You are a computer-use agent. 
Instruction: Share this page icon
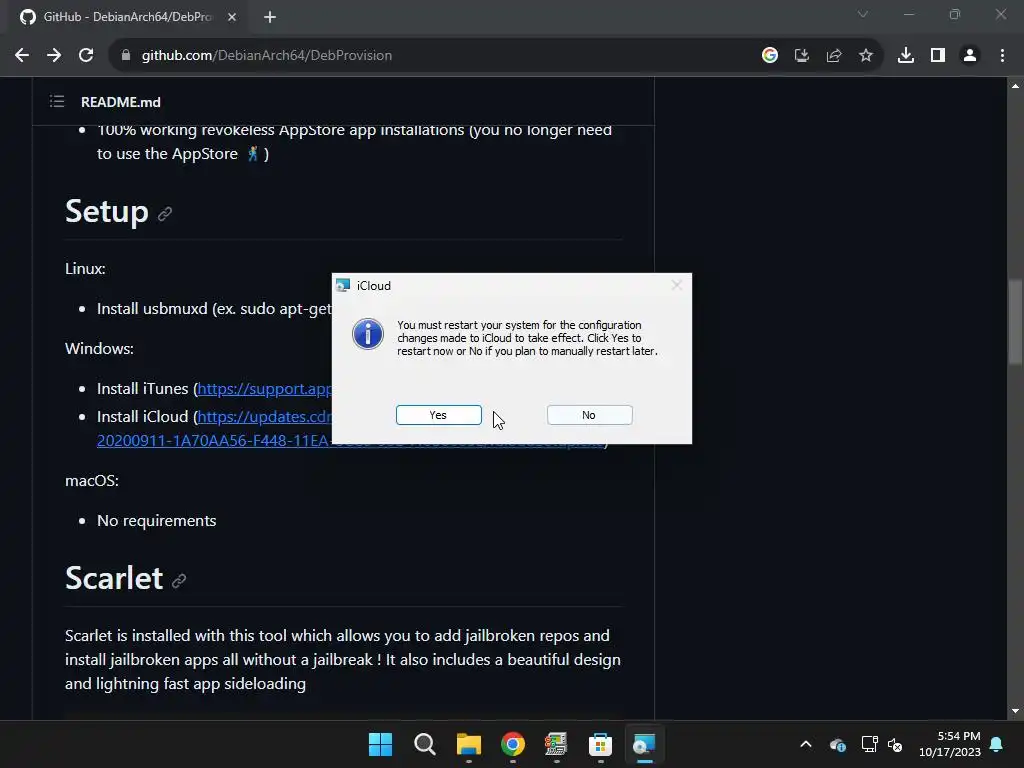point(834,56)
